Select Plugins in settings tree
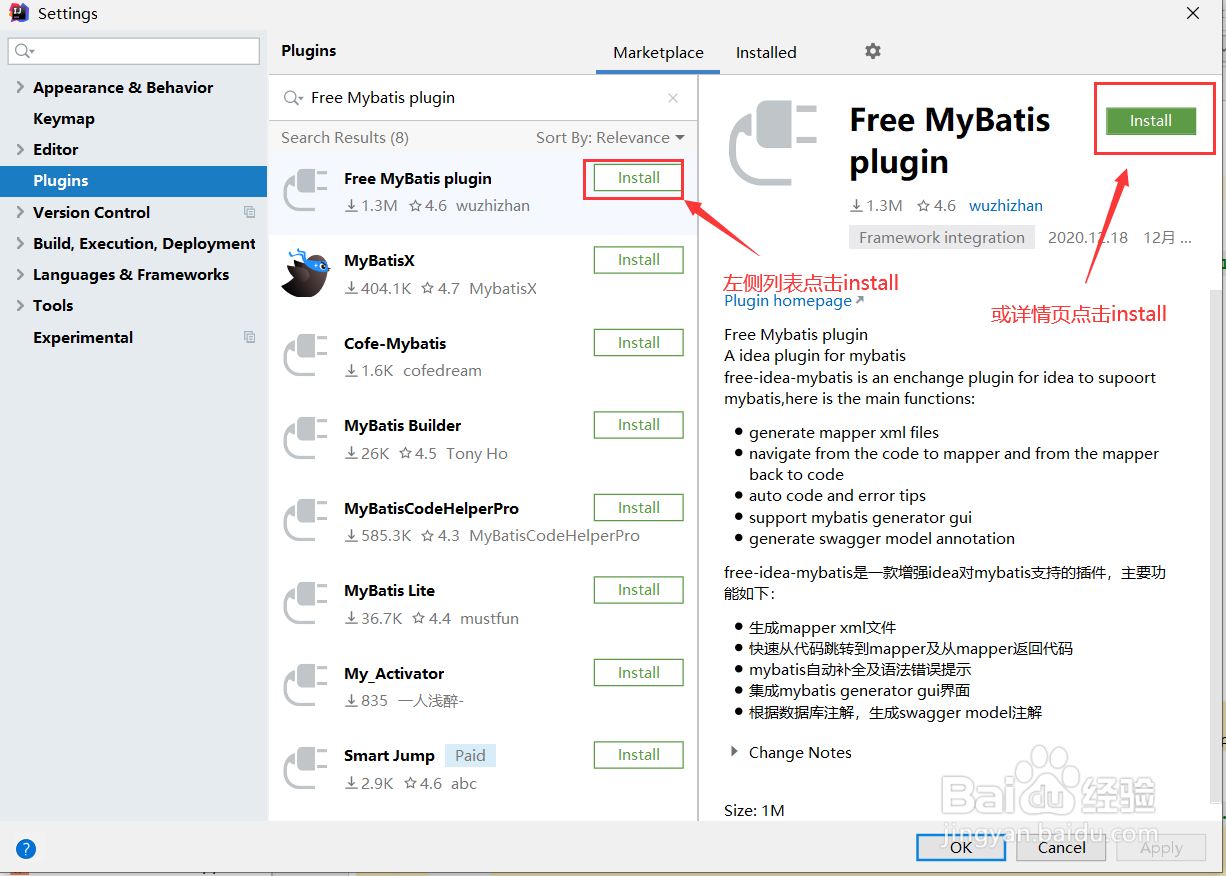This screenshot has height=876, width=1226. point(61,181)
